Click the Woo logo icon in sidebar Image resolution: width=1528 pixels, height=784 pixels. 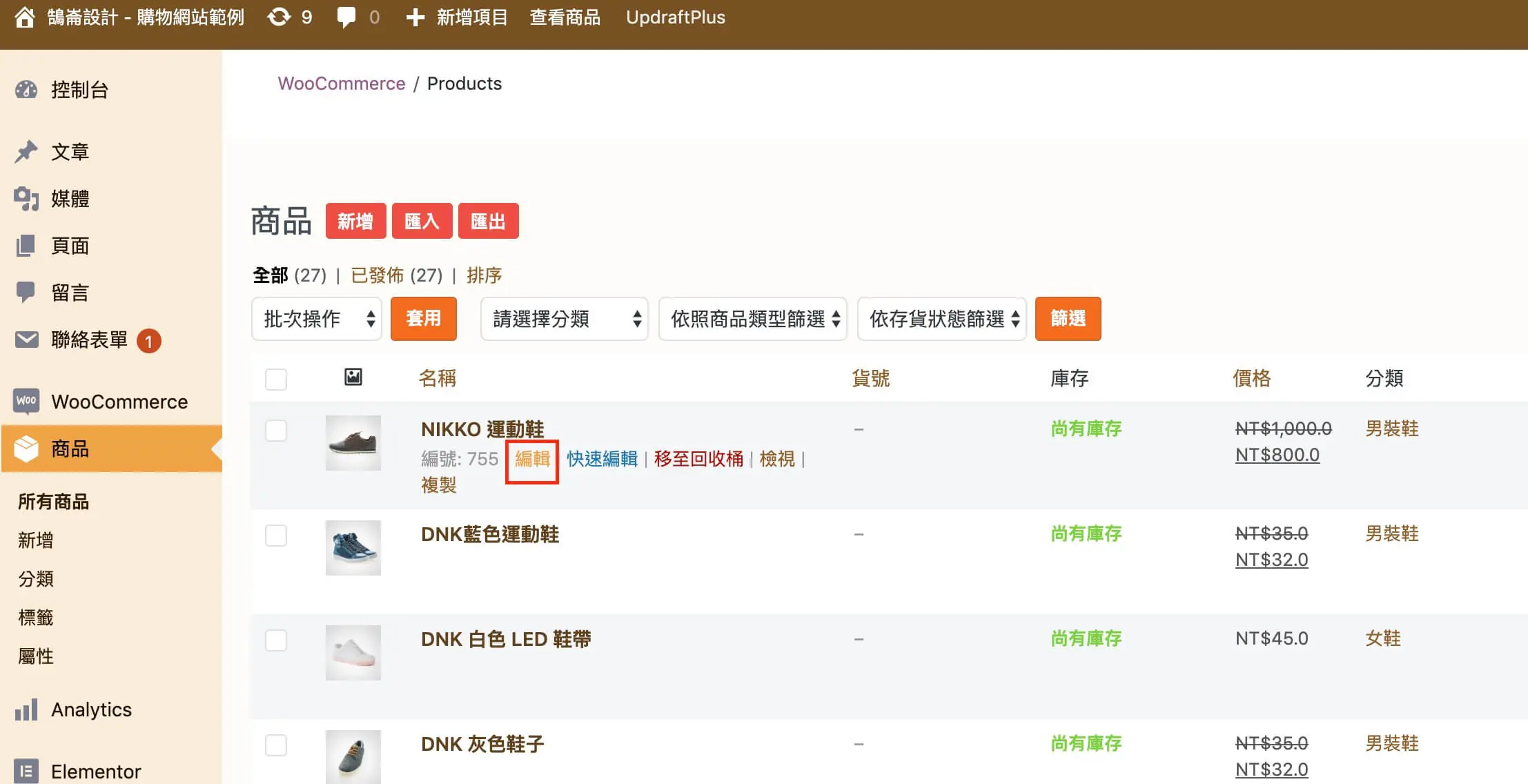pyautogui.click(x=26, y=401)
